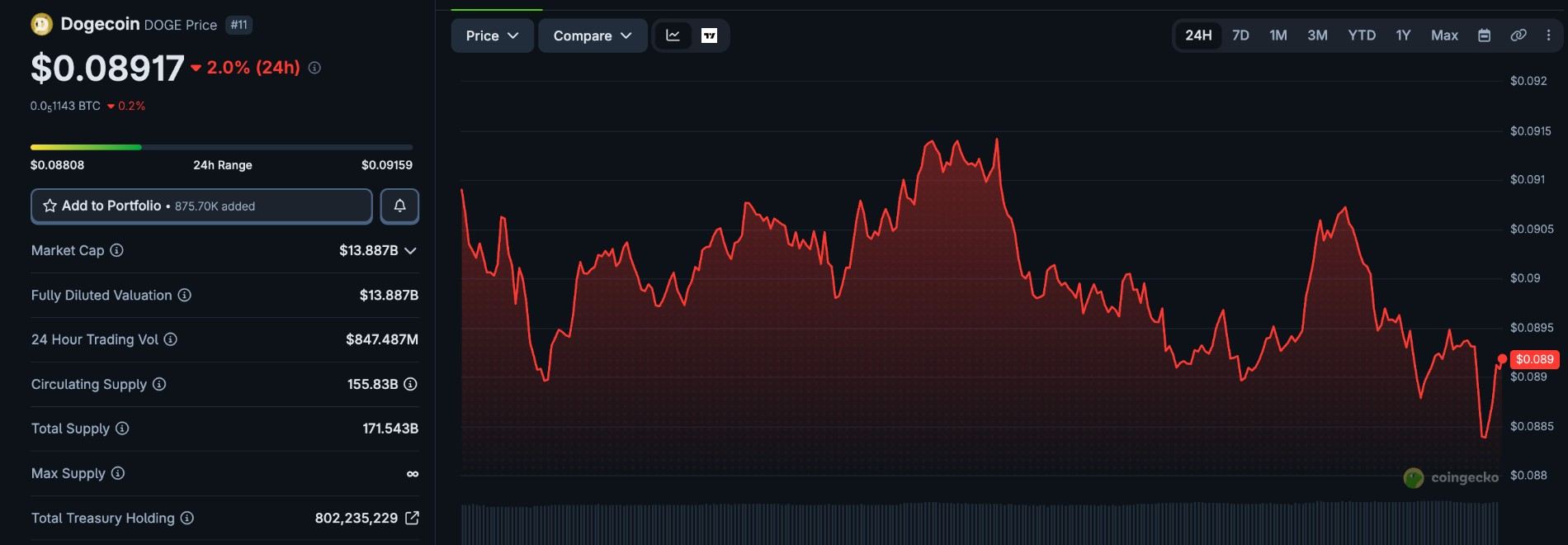The width and height of the screenshot is (1568, 545).
Task: Click the $13.887B fully diluted valuation value
Action: coord(389,295)
